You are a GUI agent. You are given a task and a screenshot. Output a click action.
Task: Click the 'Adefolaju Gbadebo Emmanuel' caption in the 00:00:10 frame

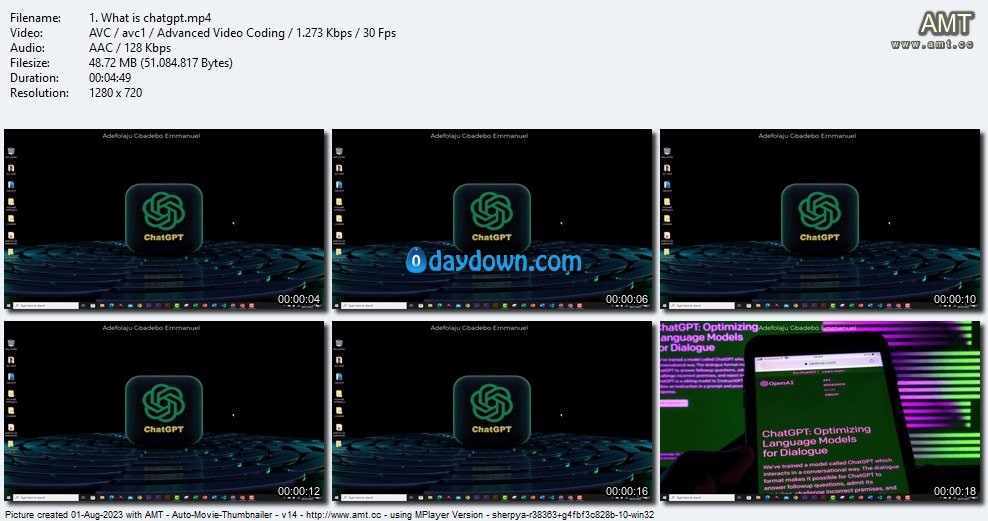click(x=807, y=135)
